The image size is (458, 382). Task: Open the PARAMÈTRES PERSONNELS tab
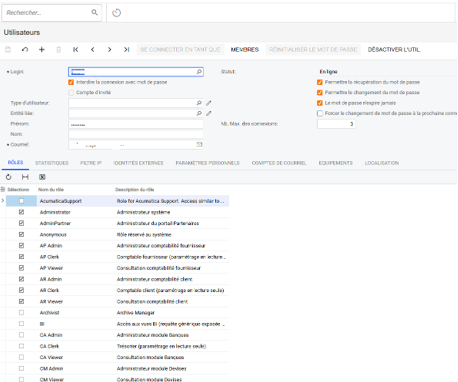point(207,163)
